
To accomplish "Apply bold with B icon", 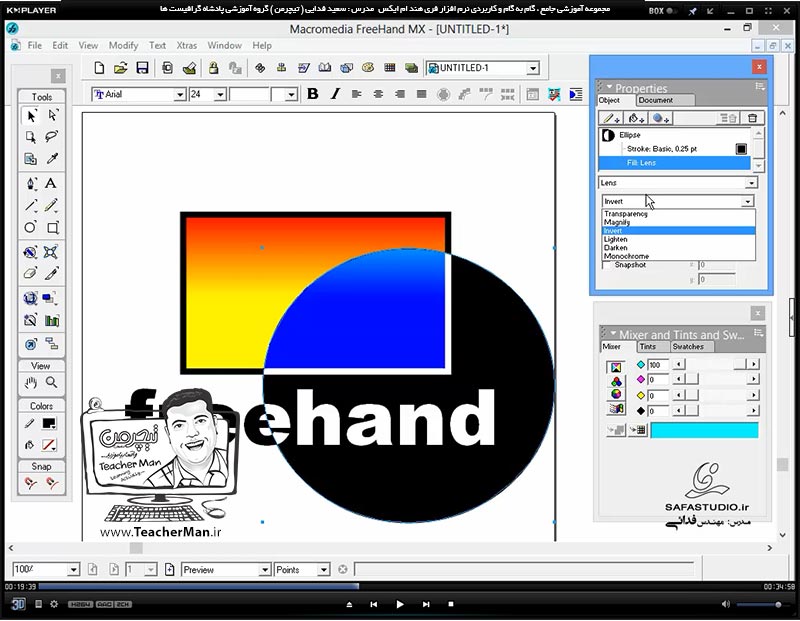I will [313, 94].
